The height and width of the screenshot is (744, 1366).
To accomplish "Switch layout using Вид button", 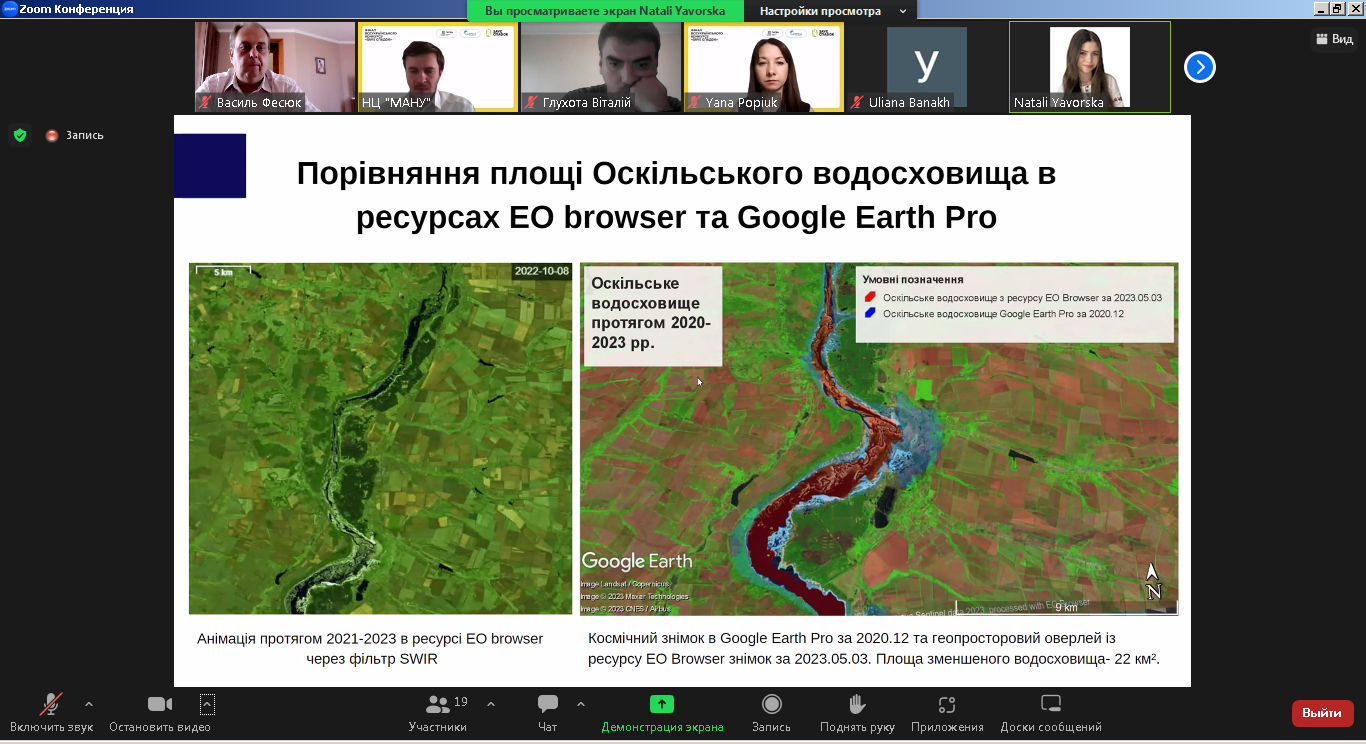I will coord(1334,39).
